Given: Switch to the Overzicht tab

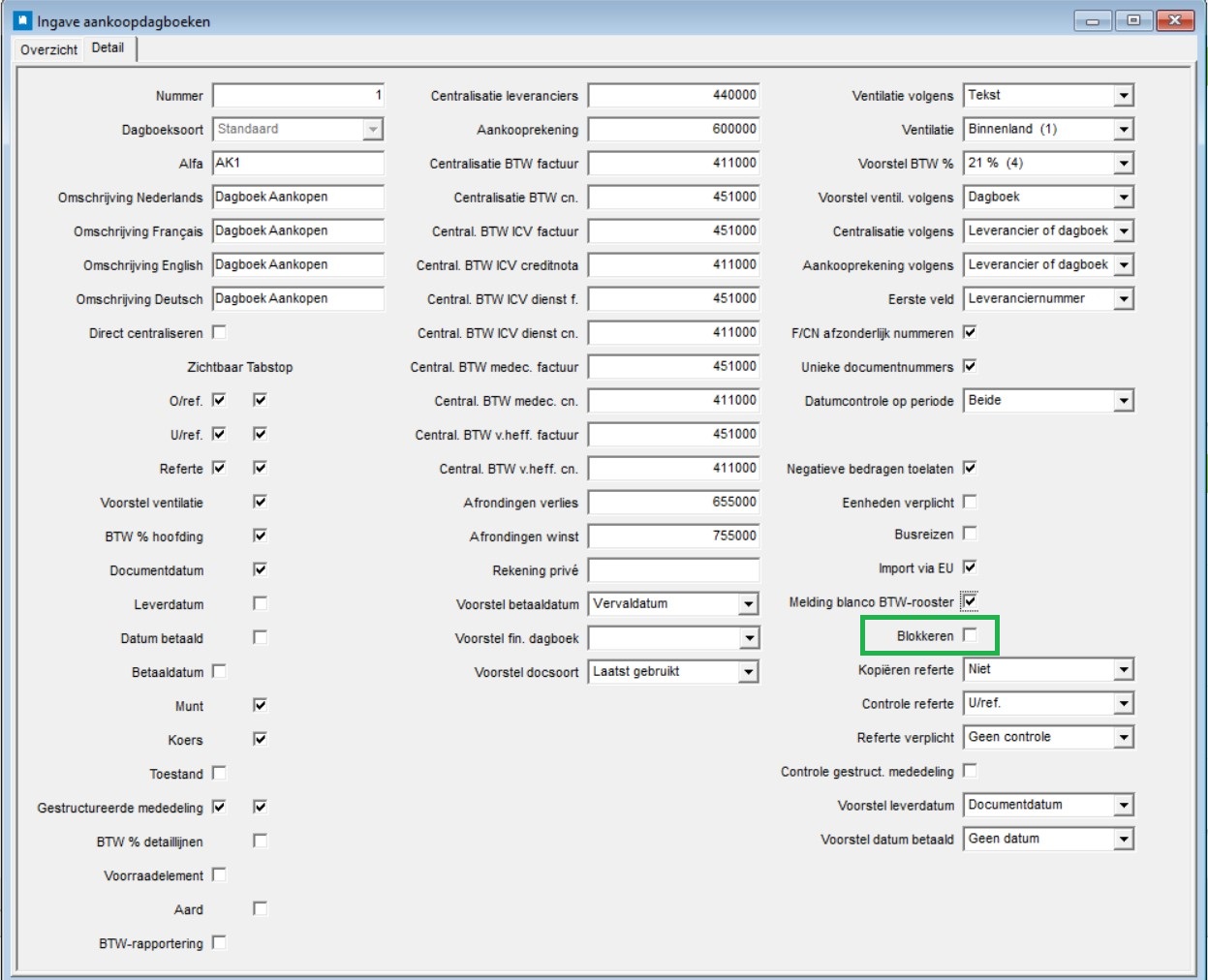Looking at the screenshot, I should [48, 49].
